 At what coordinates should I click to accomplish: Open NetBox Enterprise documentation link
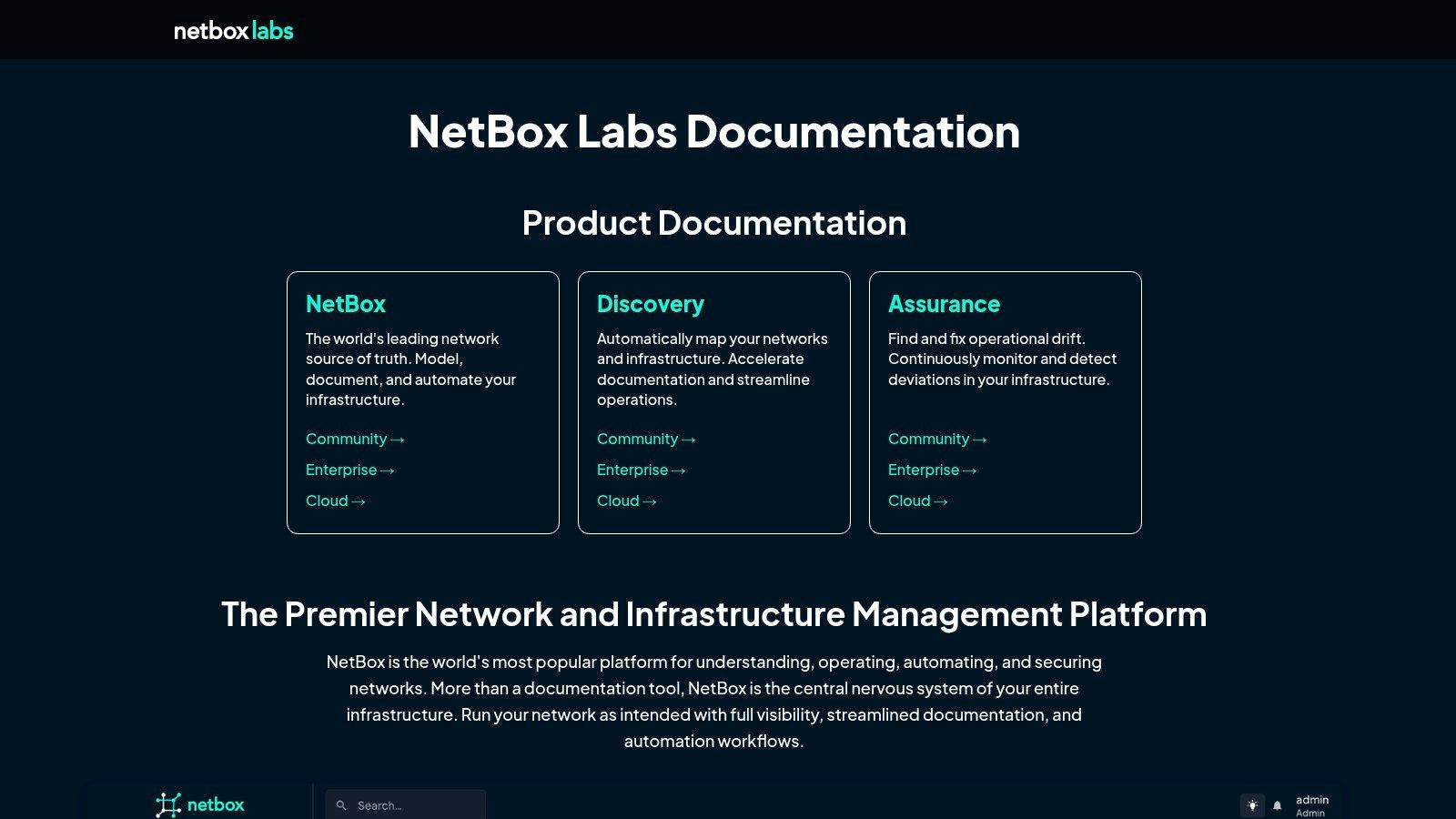click(349, 470)
